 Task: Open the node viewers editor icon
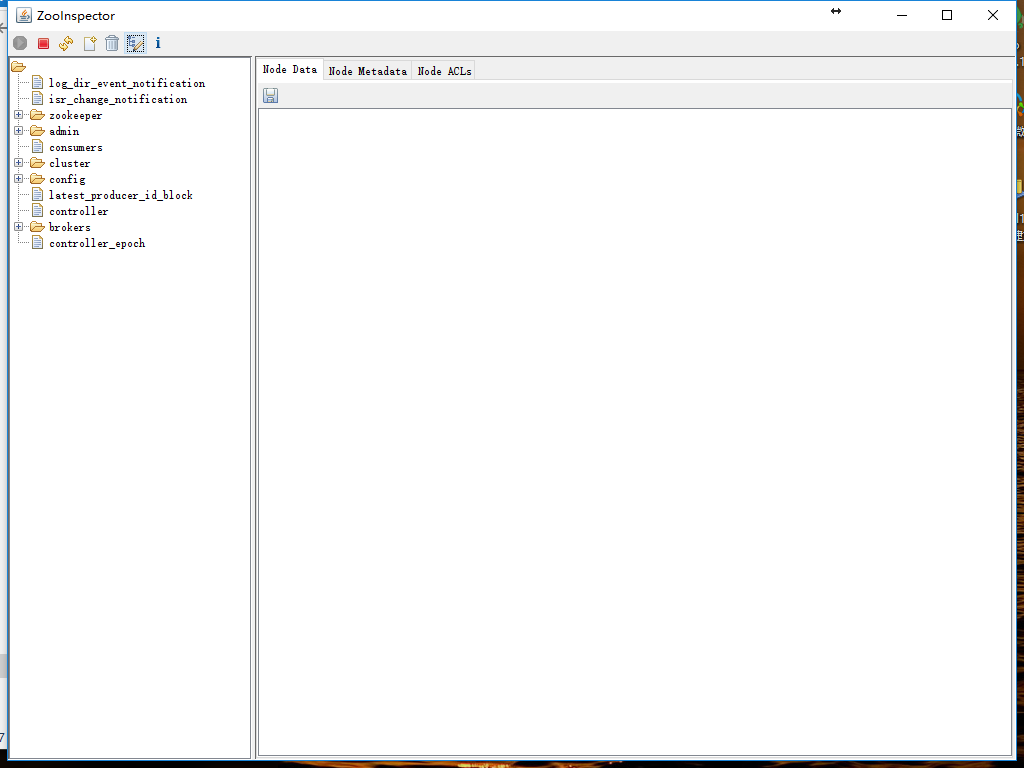coord(135,43)
